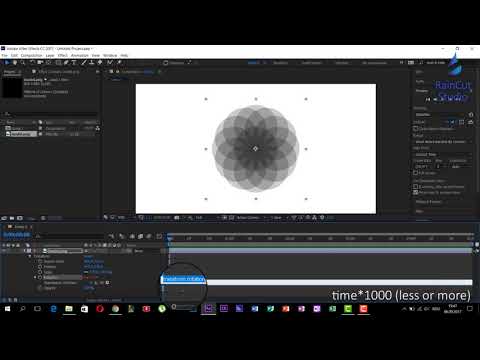Click the interpret footage icon in Project panel
The height and width of the screenshot is (360, 480).
tap(4, 218)
